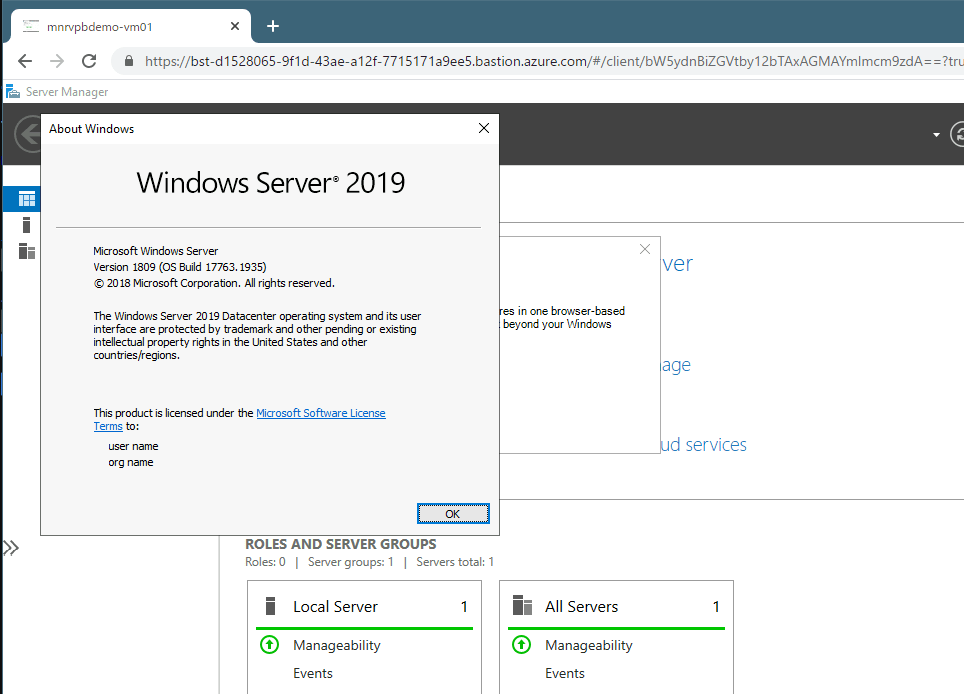This screenshot has width=964, height=694.
Task: Expand the Bastion side panel arrows
Action: point(11,547)
